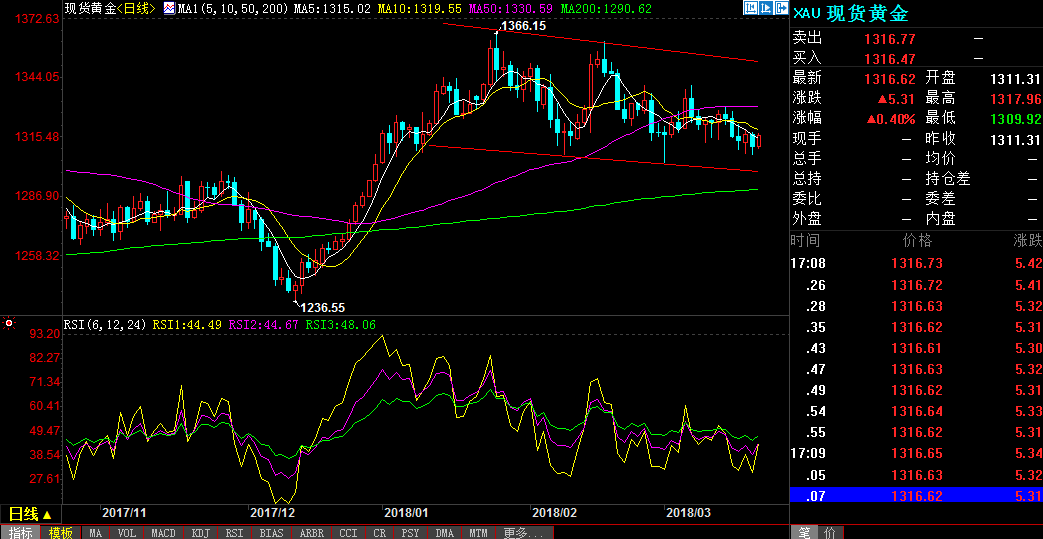The width and height of the screenshot is (1043, 539).
Task: Select the PSY indicator tab
Action: (x=410, y=533)
